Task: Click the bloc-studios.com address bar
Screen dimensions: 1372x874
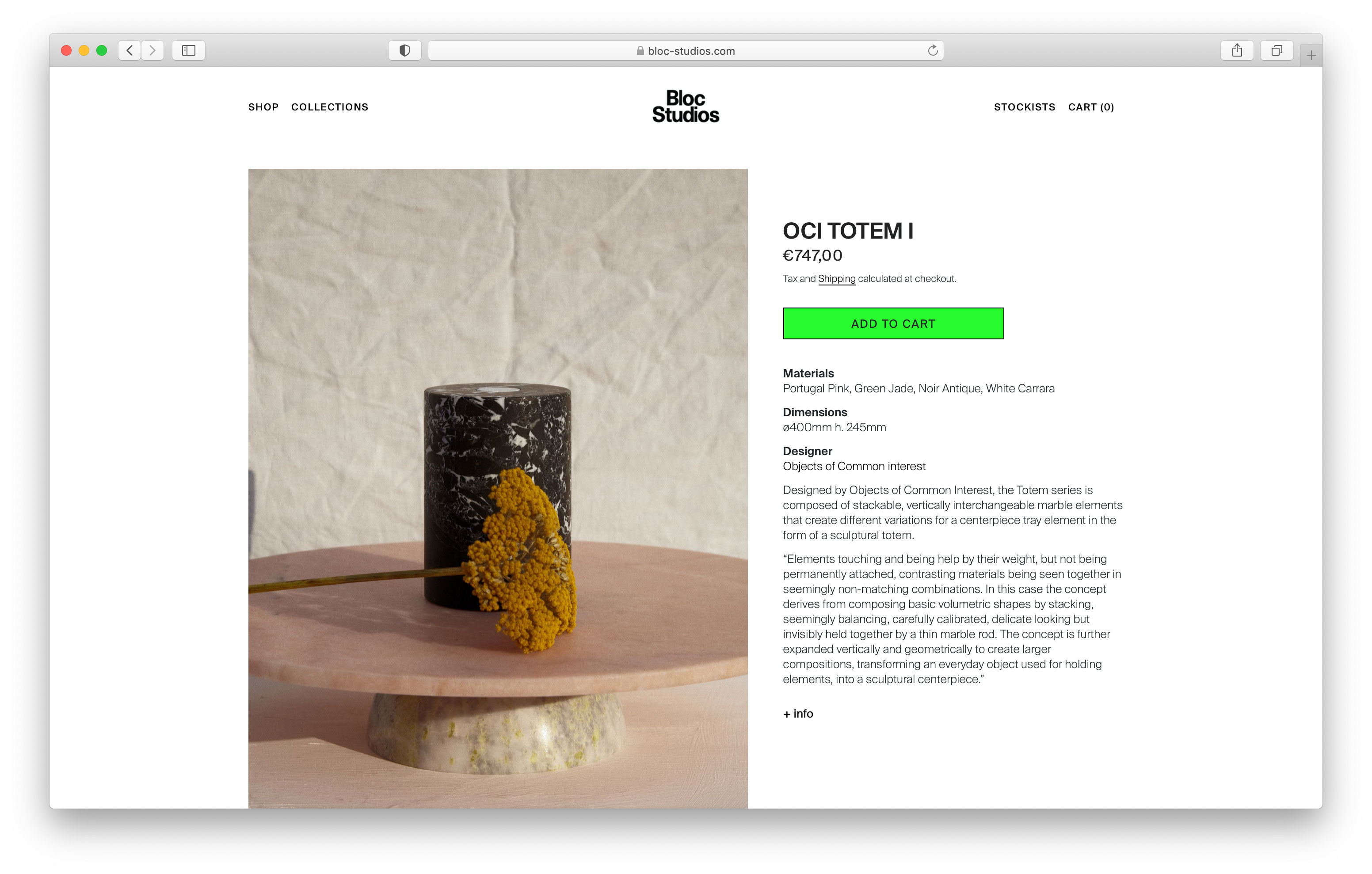Action: 686,51
